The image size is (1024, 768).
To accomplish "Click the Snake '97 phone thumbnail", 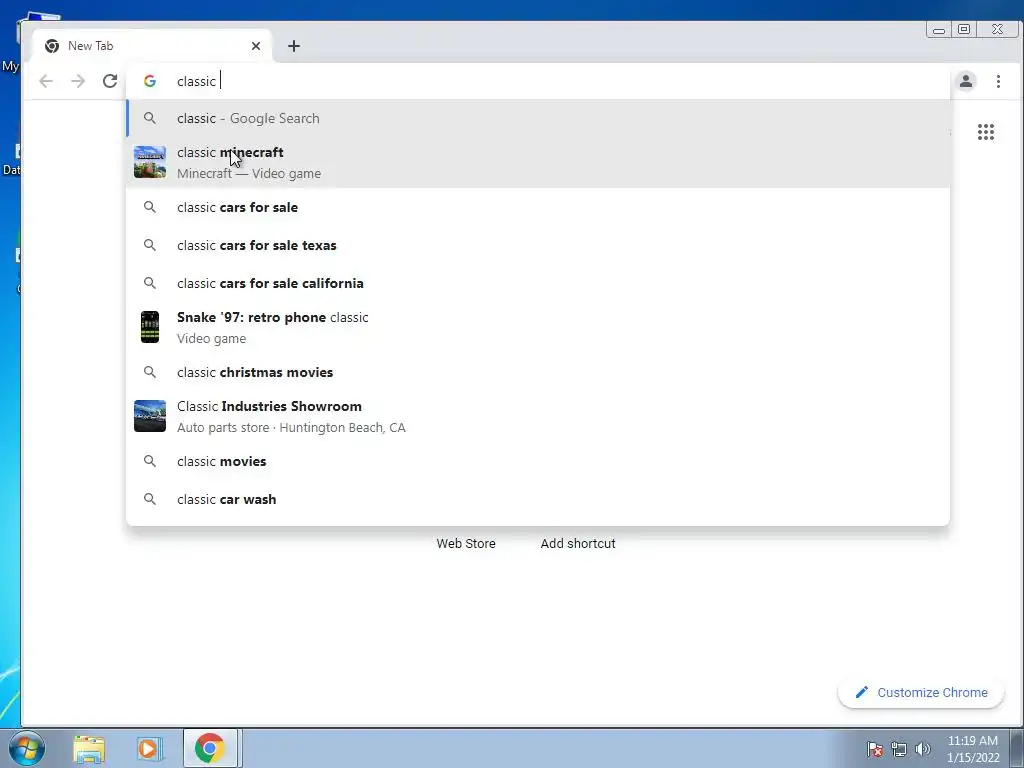I will click(150, 327).
